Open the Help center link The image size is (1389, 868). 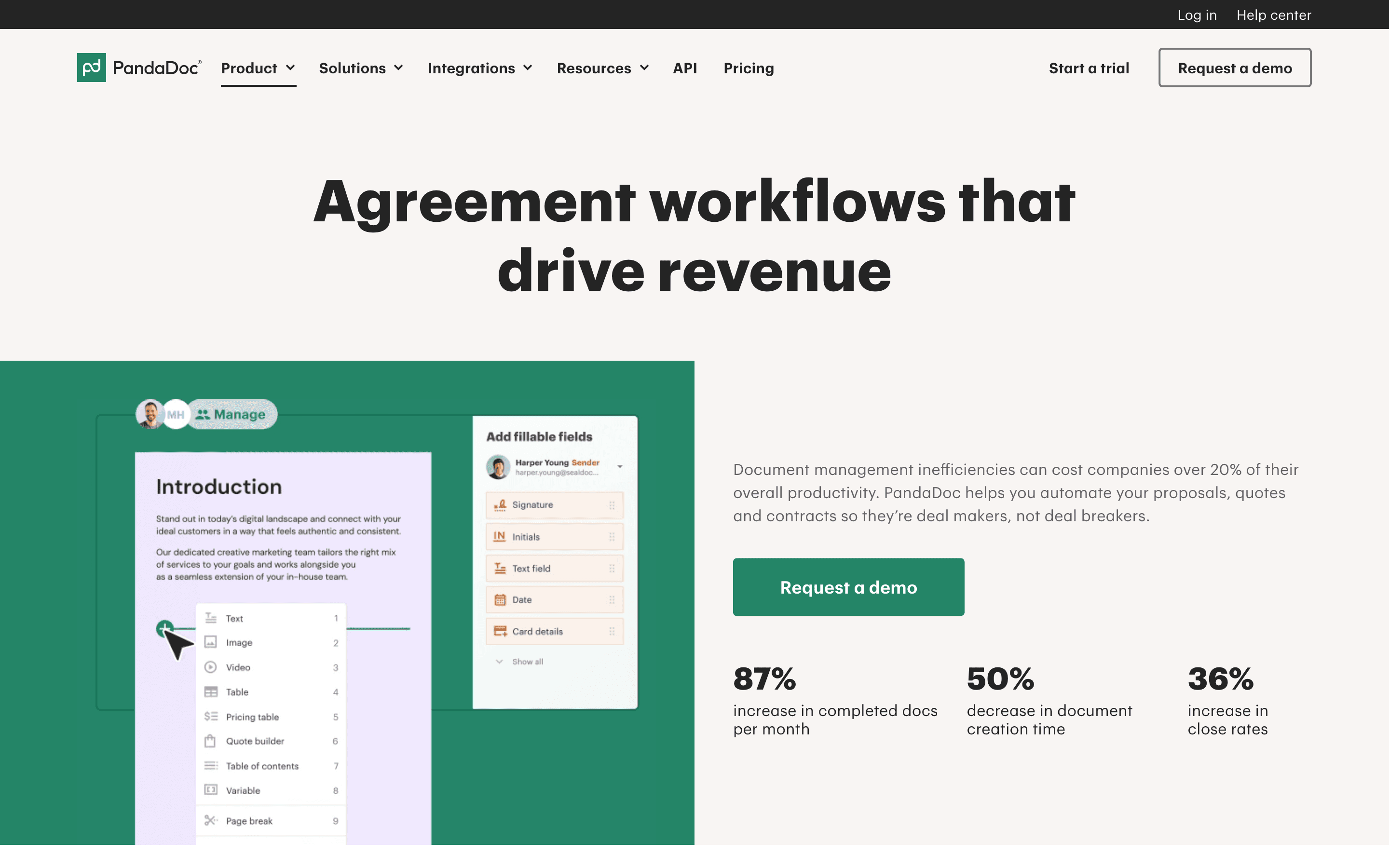point(1274,15)
